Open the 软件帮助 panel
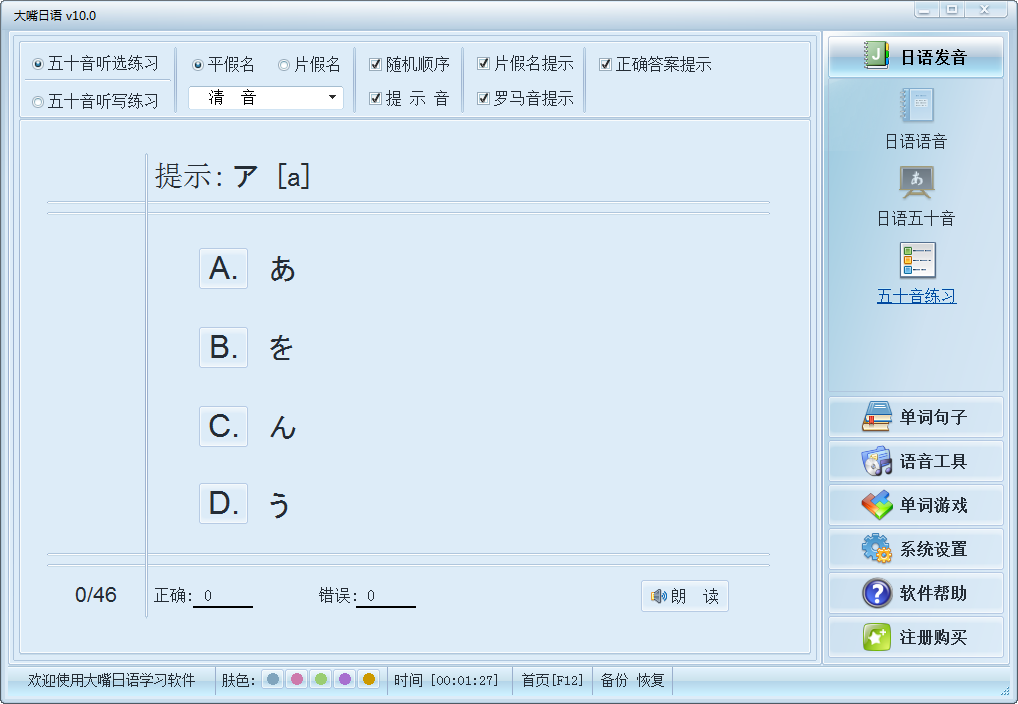Image resolution: width=1018 pixels, height=704 pixels. [x=915, y=594]
